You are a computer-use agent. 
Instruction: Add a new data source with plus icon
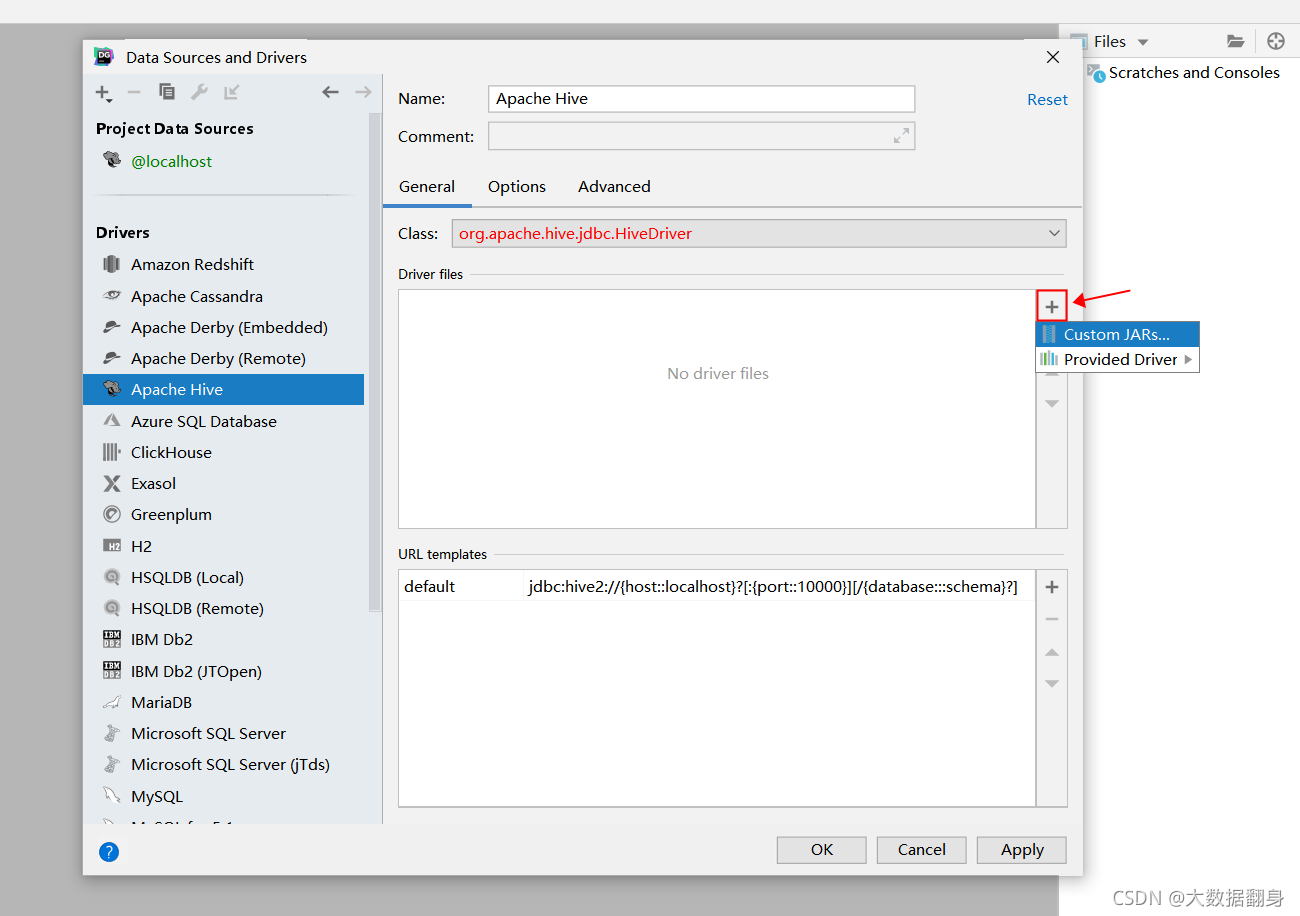[103, 93]
